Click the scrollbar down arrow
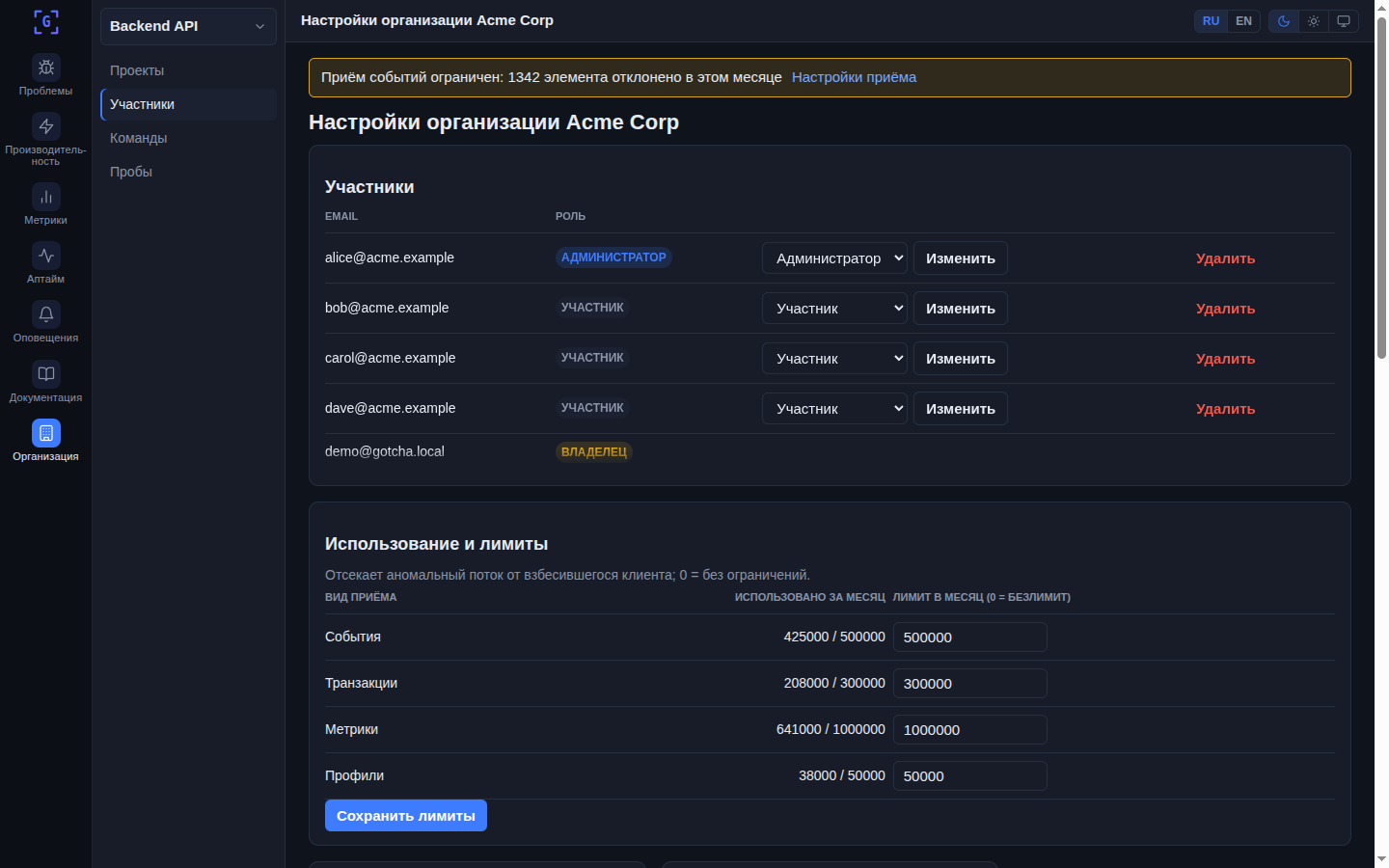 click(x=1381, y=859)
